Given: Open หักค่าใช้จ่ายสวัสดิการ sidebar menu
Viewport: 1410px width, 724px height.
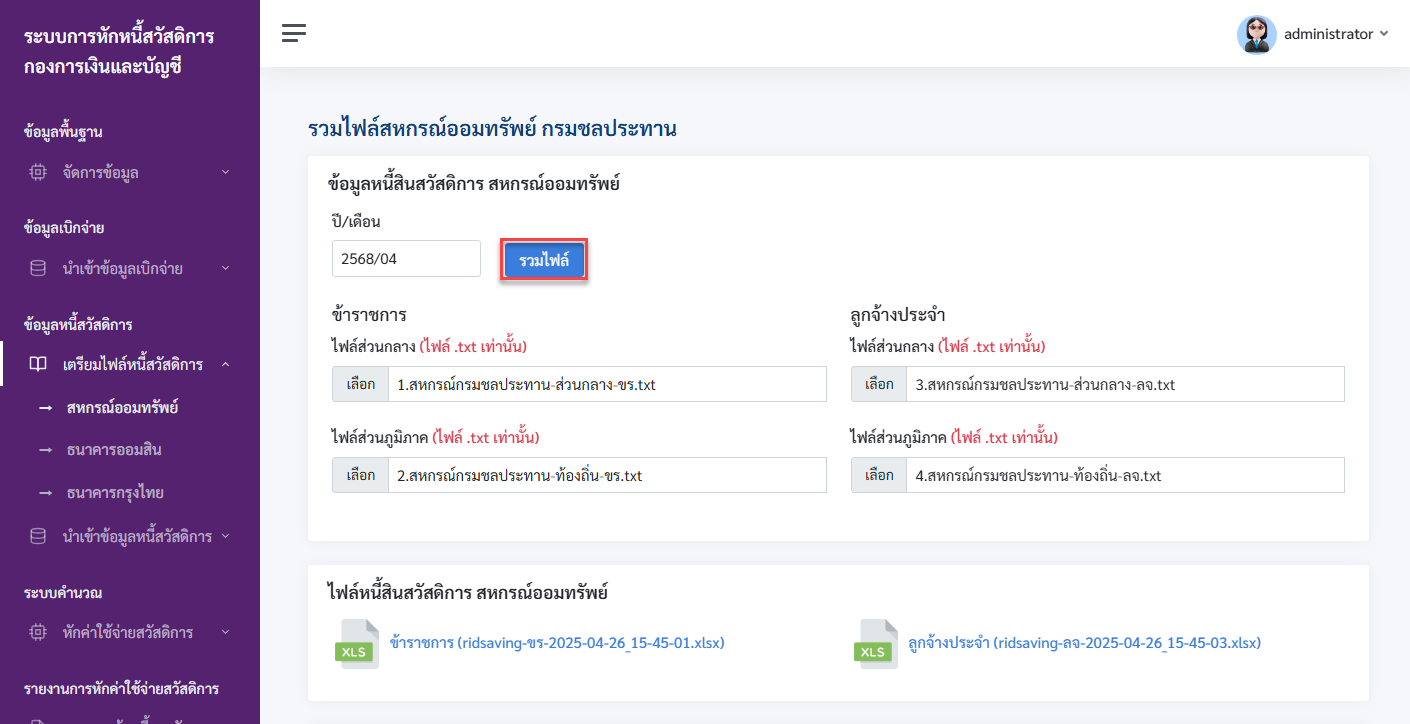Looking at the screenshot, I should pos(130,632).
